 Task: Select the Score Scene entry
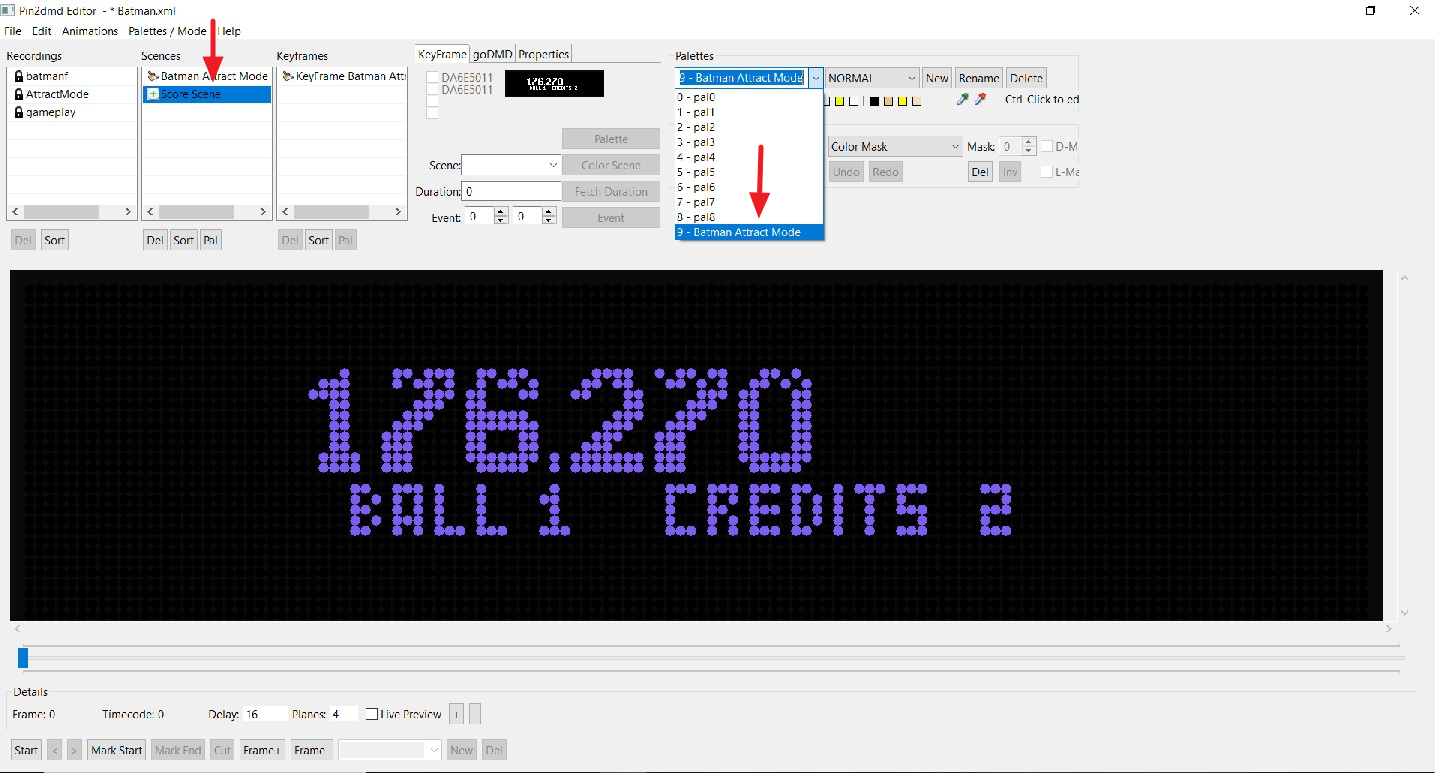click(207, 94)
